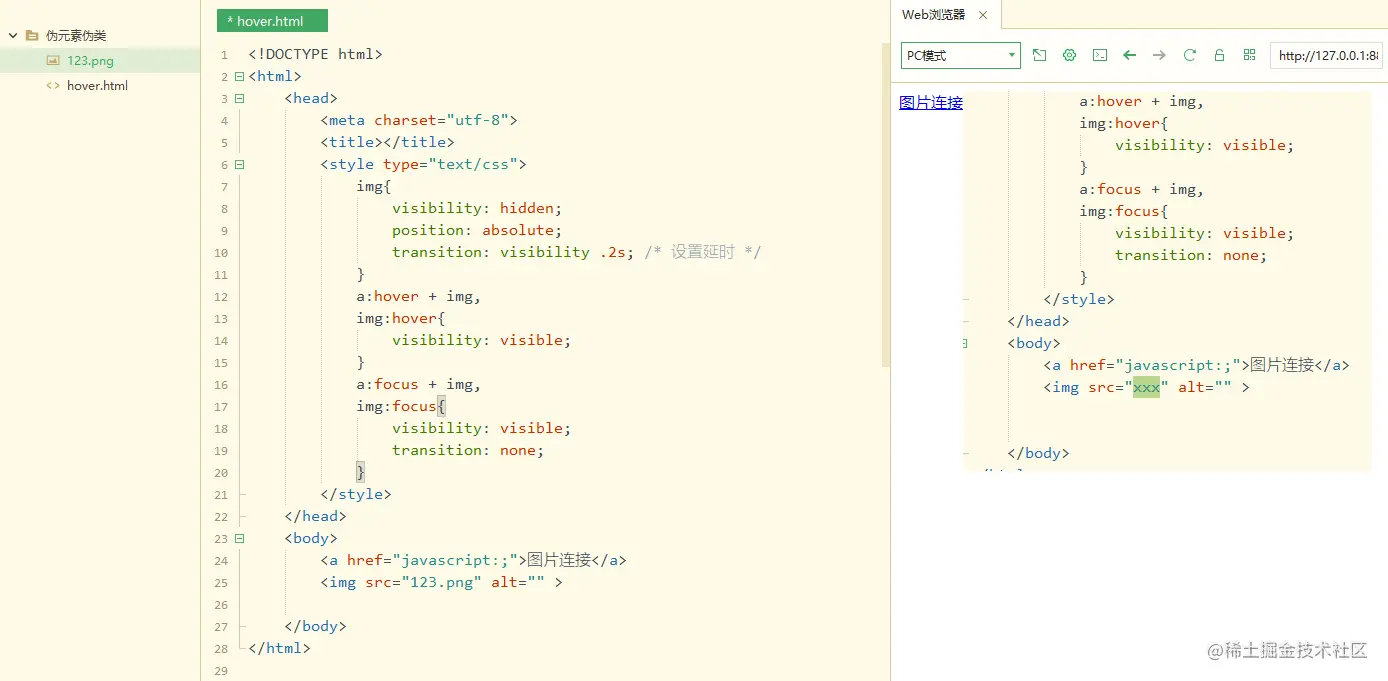This screenshot has height=681, width=1388.
Task: Click the "transition: visibility .2s;" code
Action: coord(513,252)
